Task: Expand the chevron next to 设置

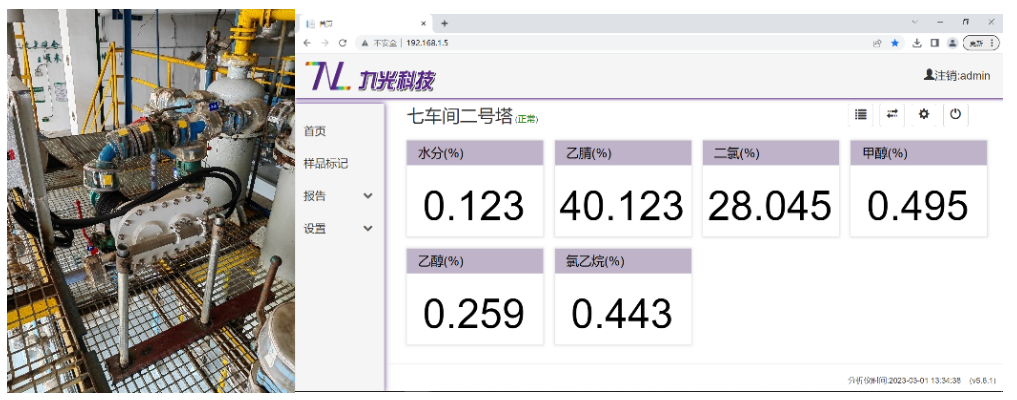Action: [368, 228]
